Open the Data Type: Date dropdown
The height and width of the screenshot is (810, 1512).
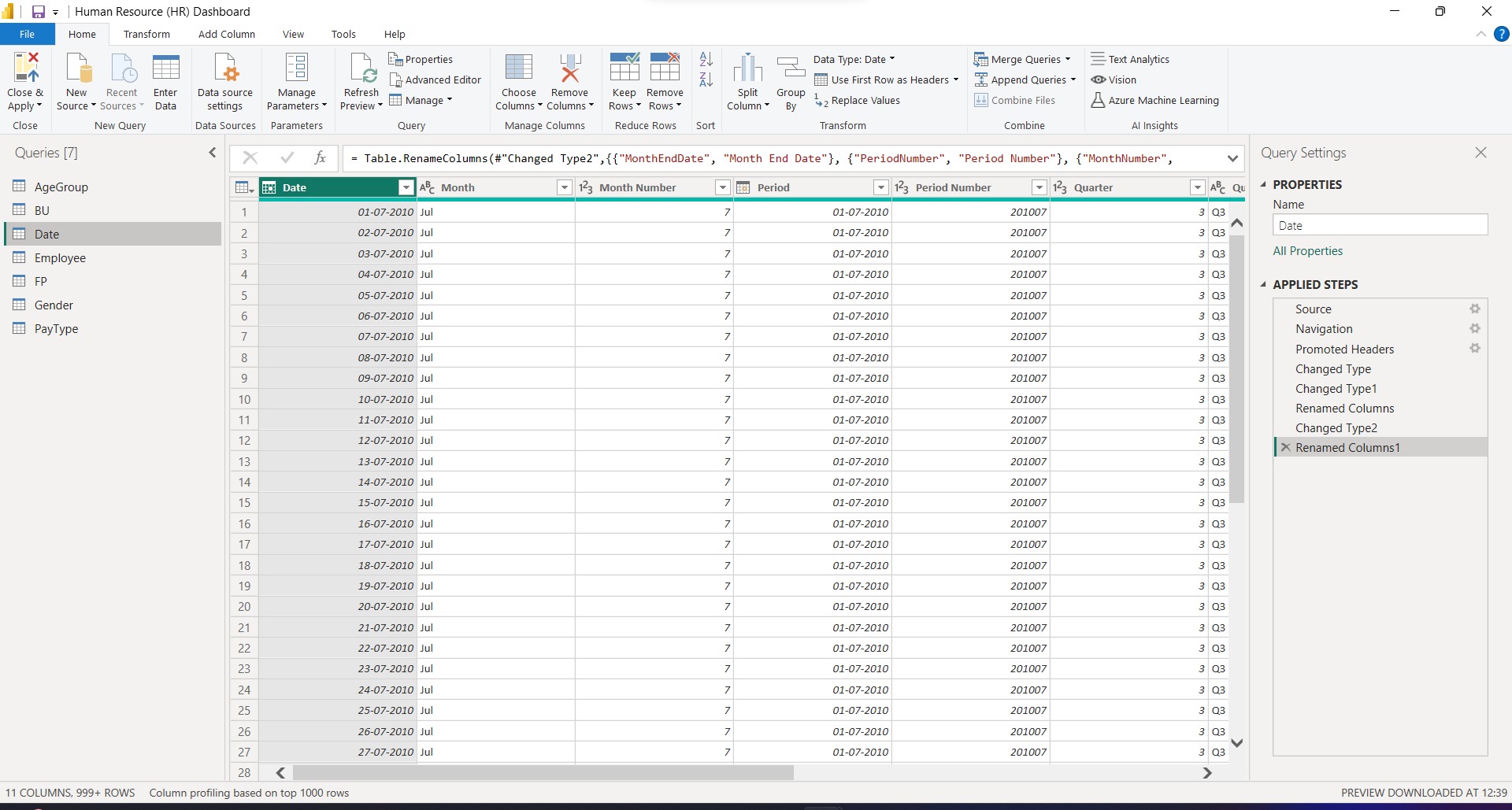tap(854, 59)
